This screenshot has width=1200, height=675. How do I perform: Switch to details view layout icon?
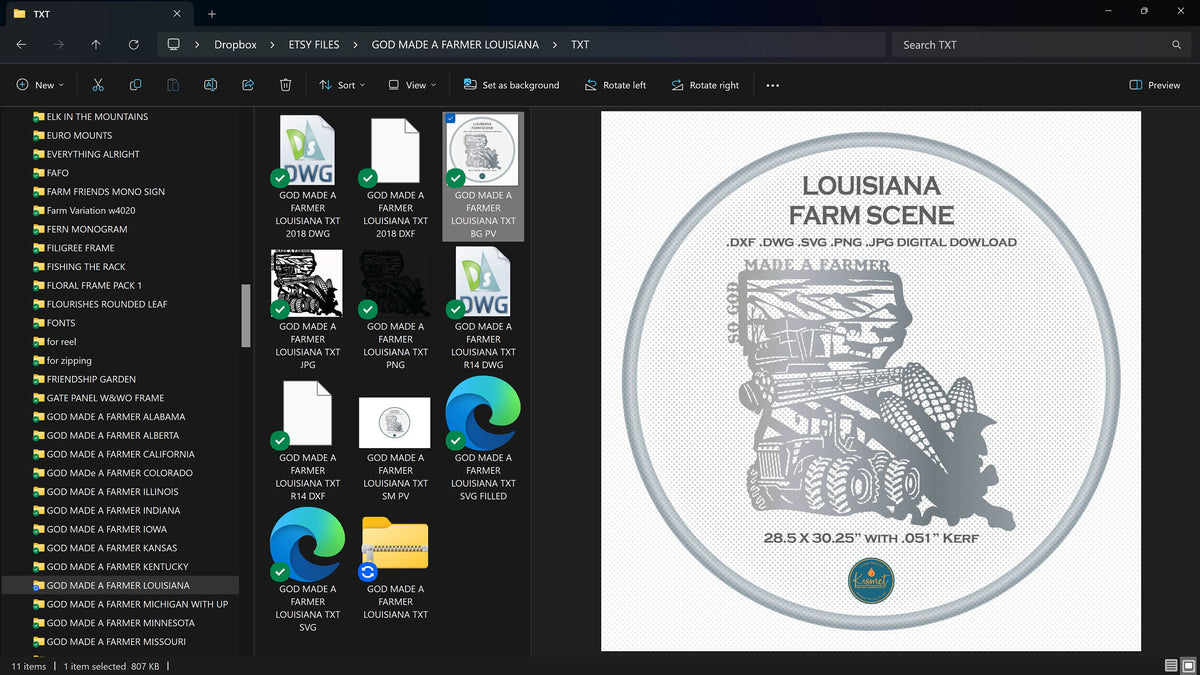[1170, 666]
